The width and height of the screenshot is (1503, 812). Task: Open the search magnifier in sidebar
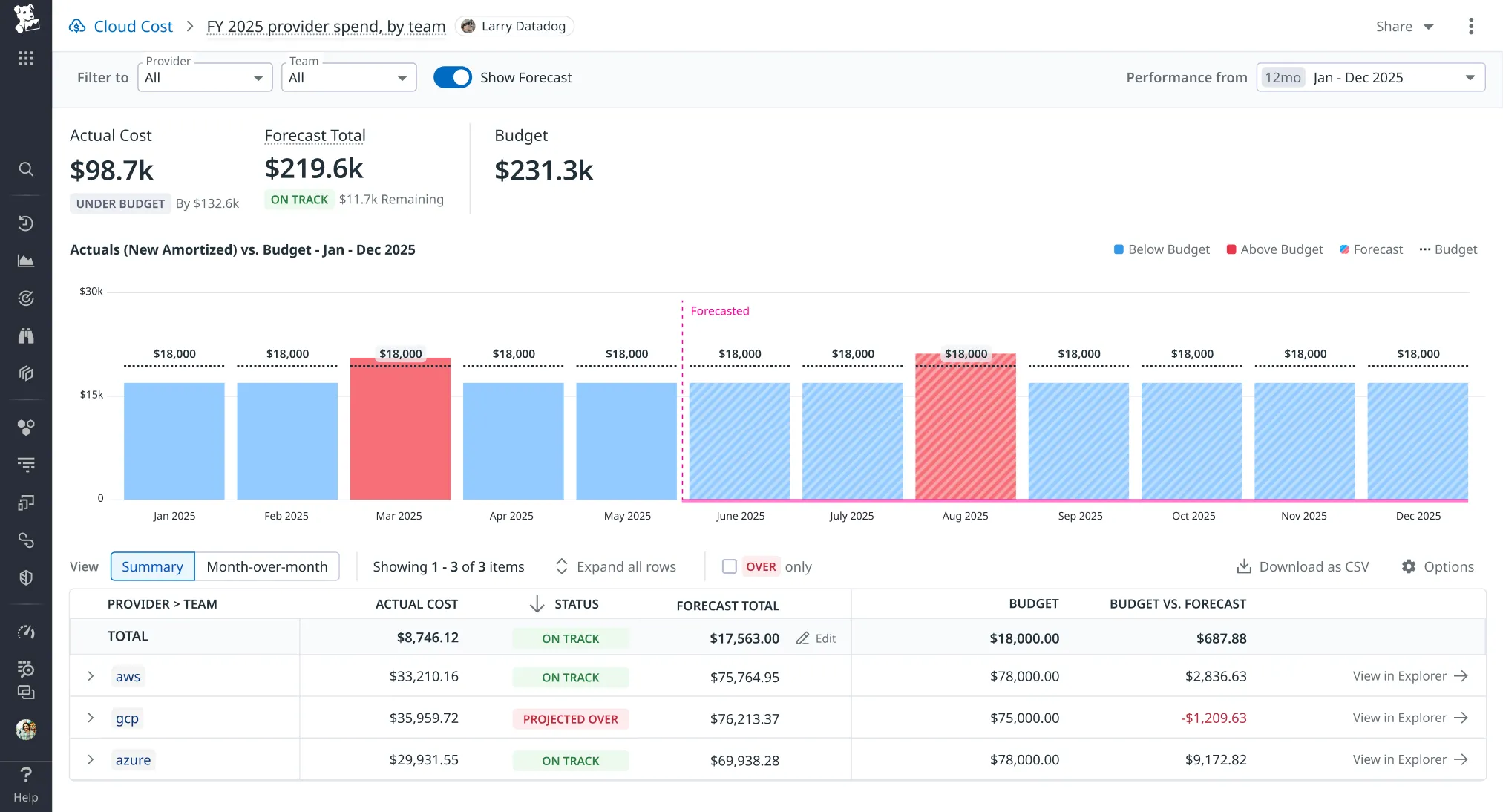click(26, 169)
